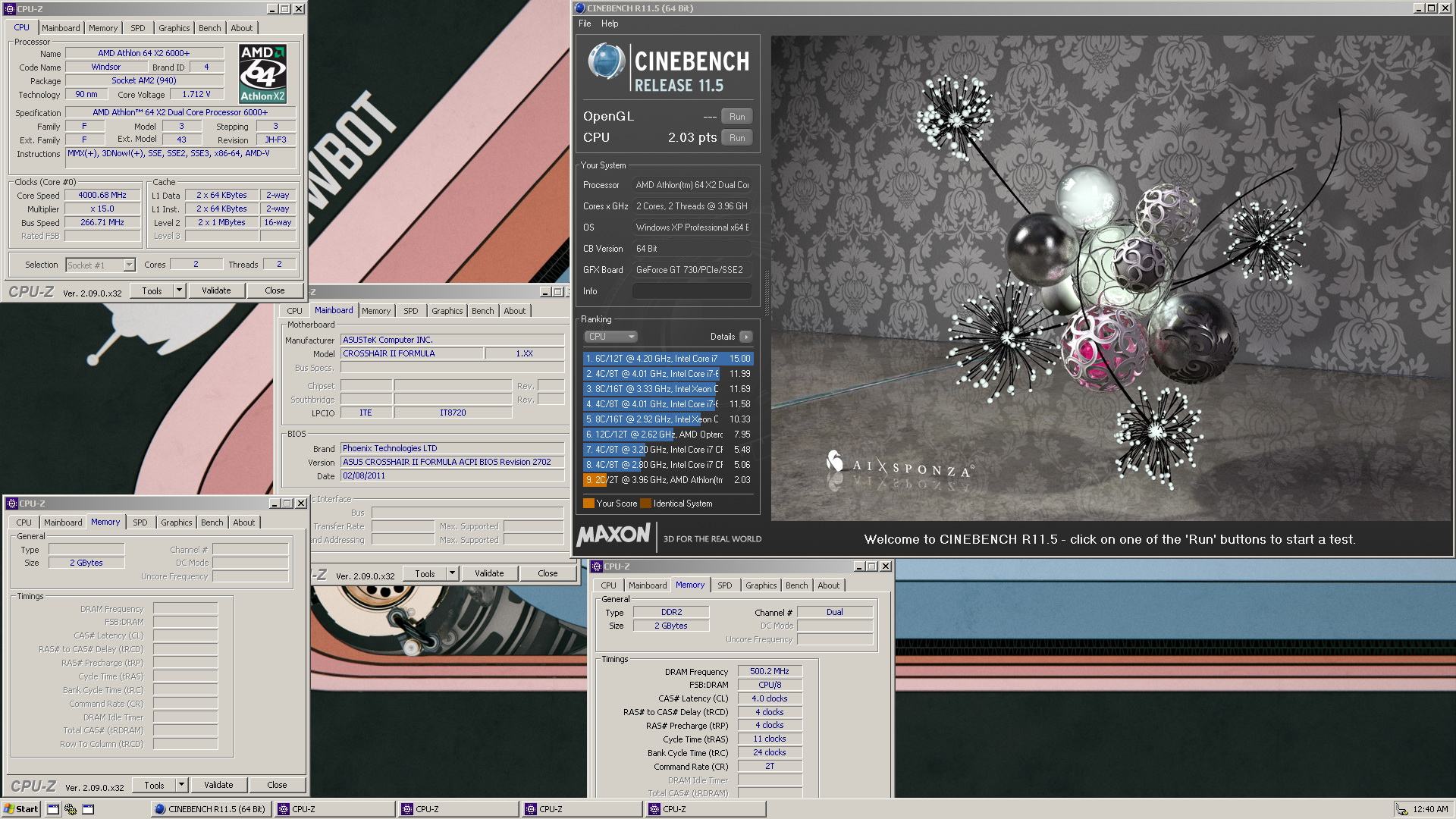Expand the Tools arrow in the CPU-Z CPU window
This screenshot has height=819, width=1456.
[179, 290]
